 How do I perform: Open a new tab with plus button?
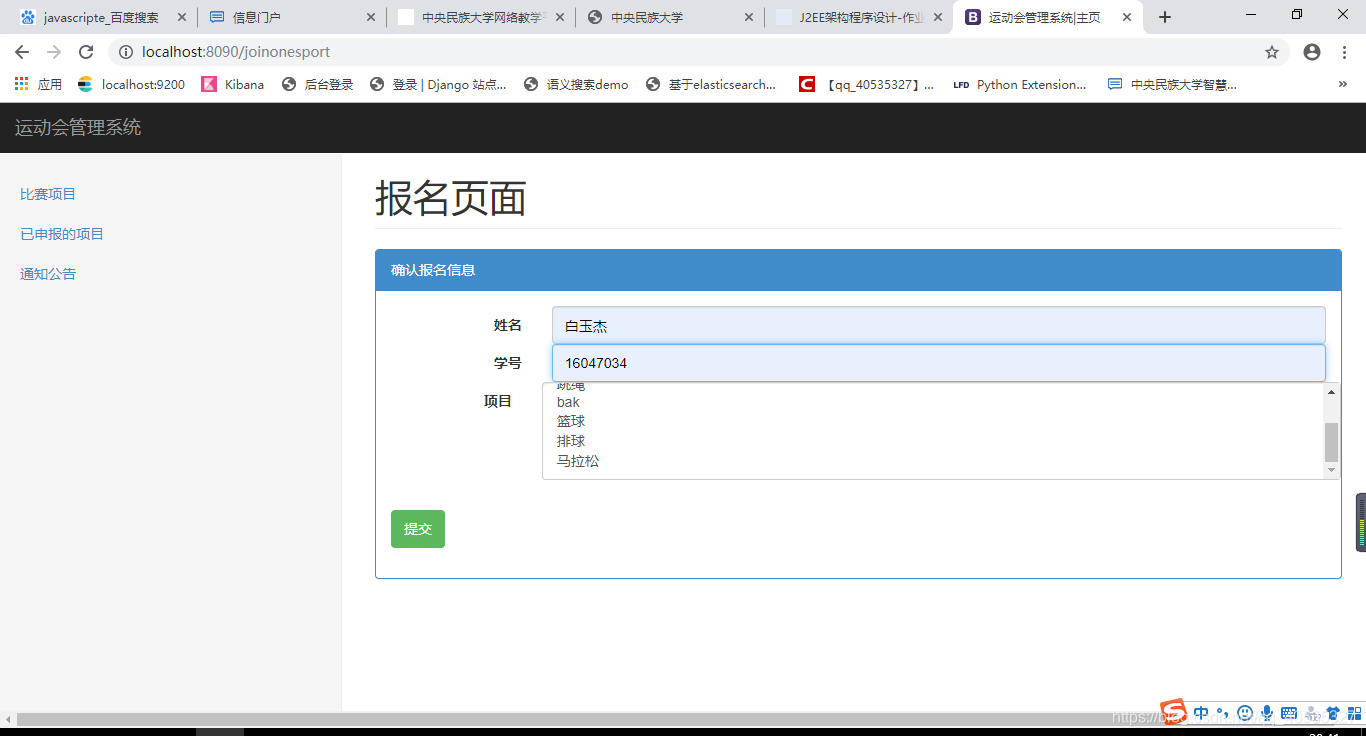(x=1164, y=17)
